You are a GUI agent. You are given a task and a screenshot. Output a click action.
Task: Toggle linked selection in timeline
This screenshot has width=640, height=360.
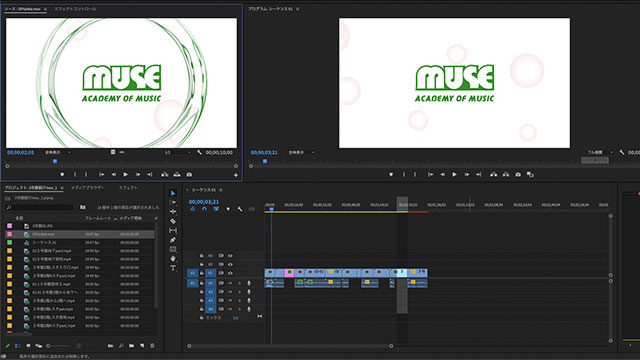click(x=216, y=209)
